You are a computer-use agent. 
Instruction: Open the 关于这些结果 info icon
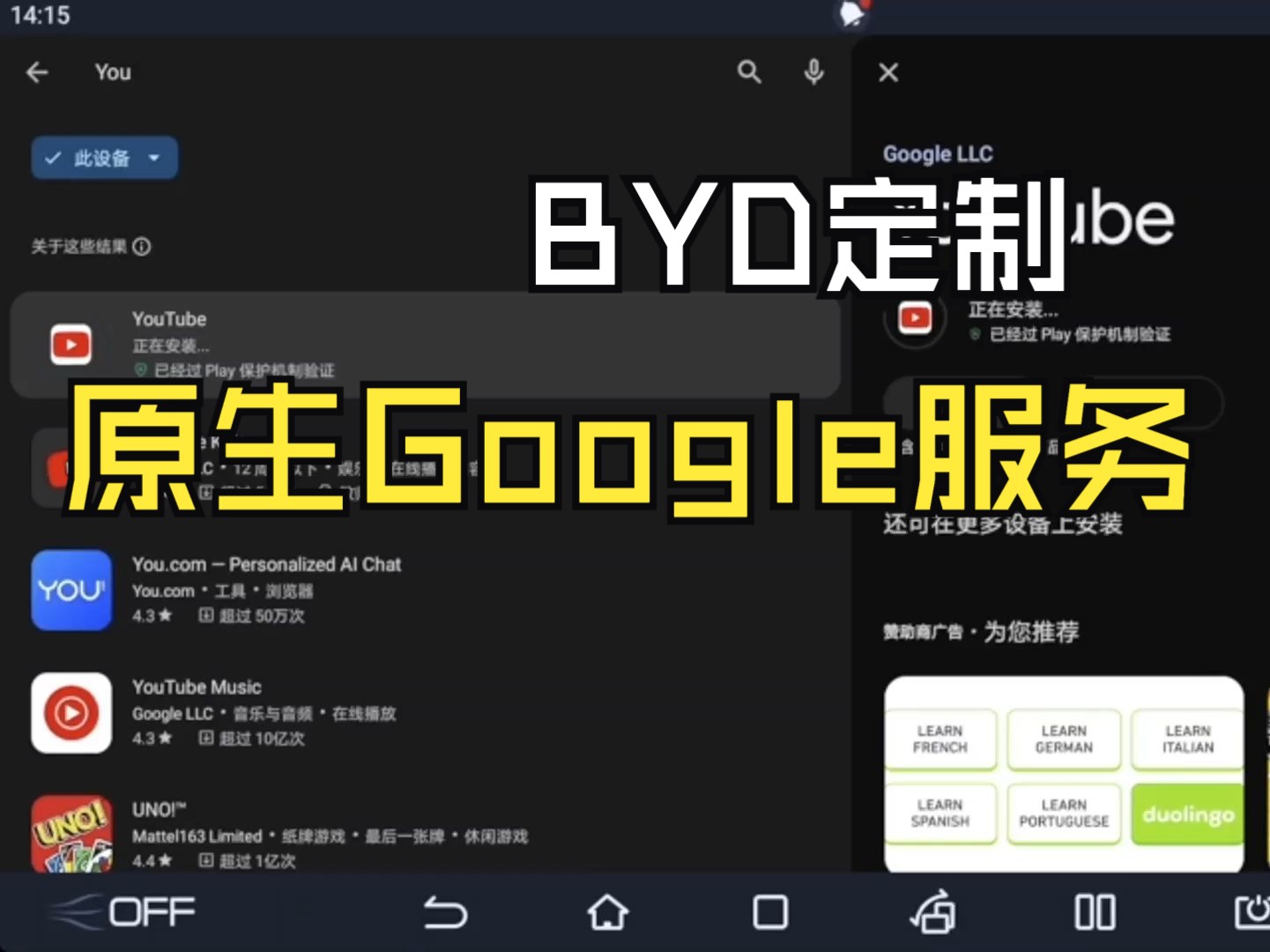142,247
